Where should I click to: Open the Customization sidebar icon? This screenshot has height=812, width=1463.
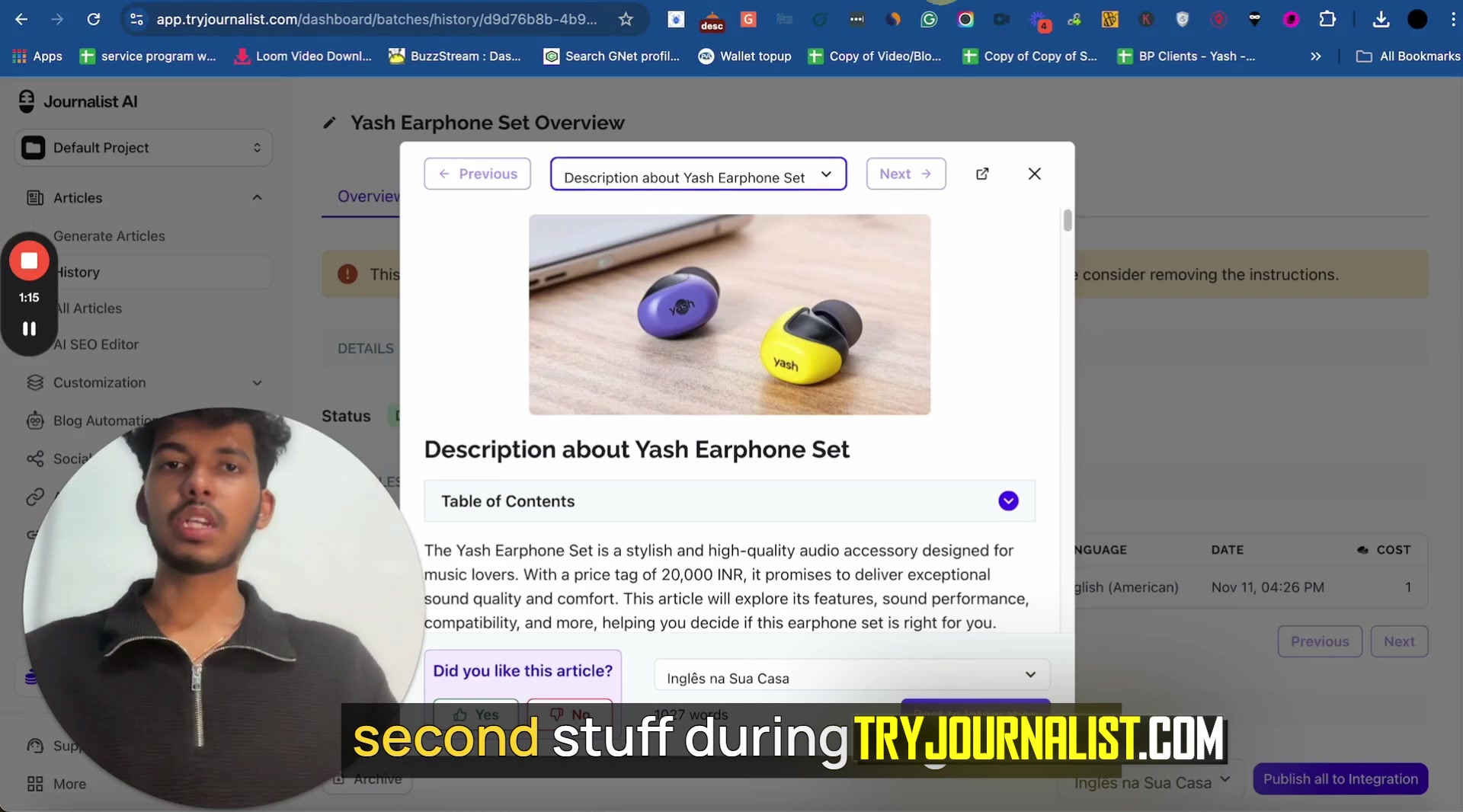pyautogui.click(x=35, y=382)
